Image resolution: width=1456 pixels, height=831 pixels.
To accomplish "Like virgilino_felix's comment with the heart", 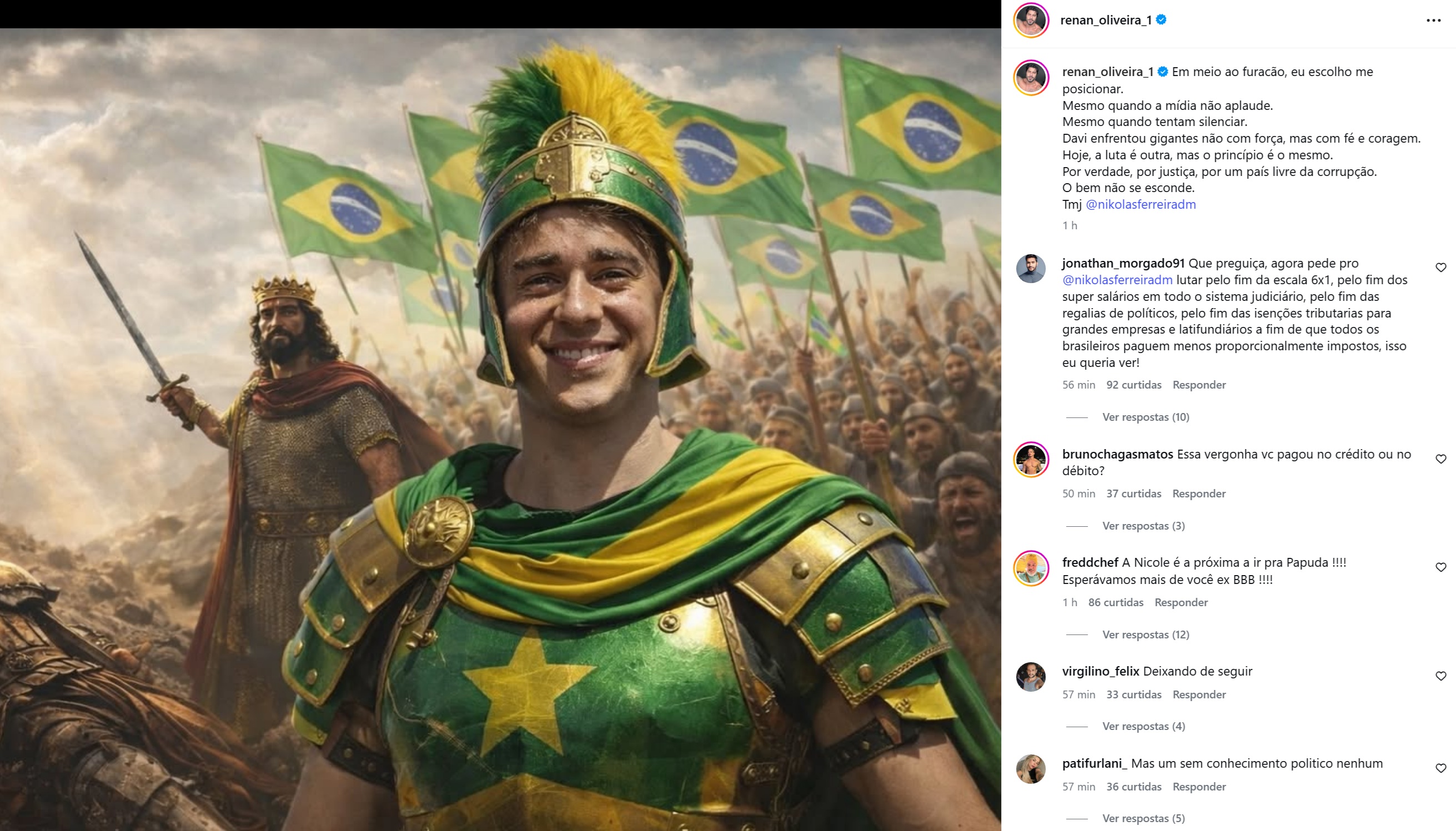I will click(x=1440, y=676).
